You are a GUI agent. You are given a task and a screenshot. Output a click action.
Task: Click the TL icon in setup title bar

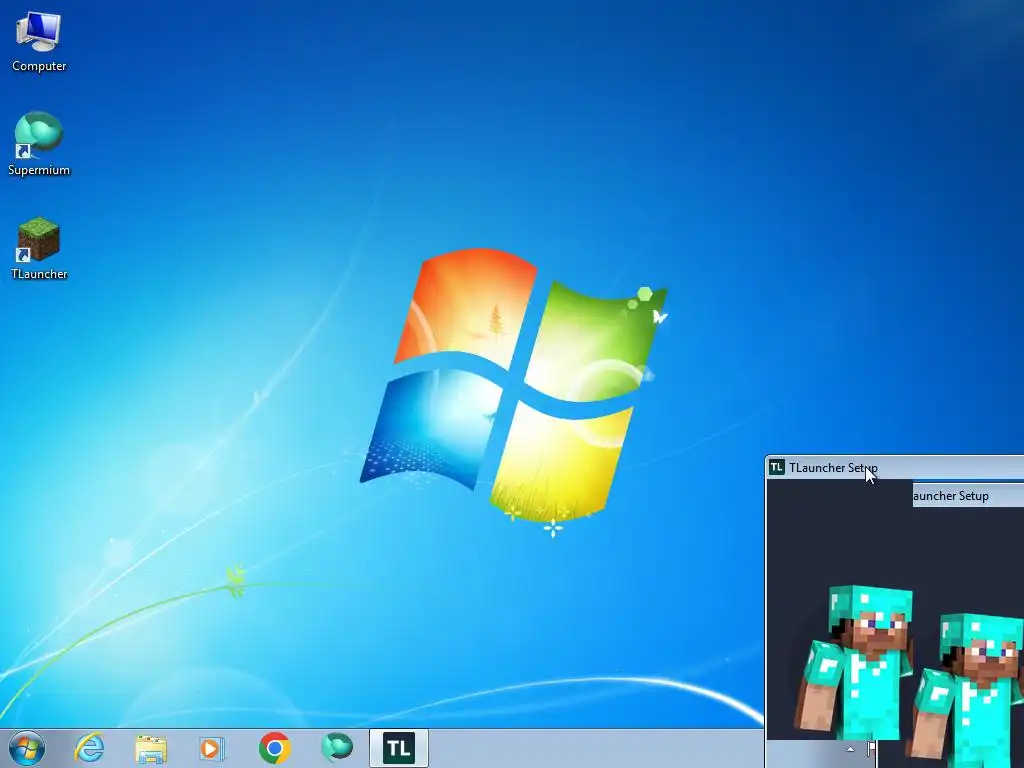coord(776,467)
